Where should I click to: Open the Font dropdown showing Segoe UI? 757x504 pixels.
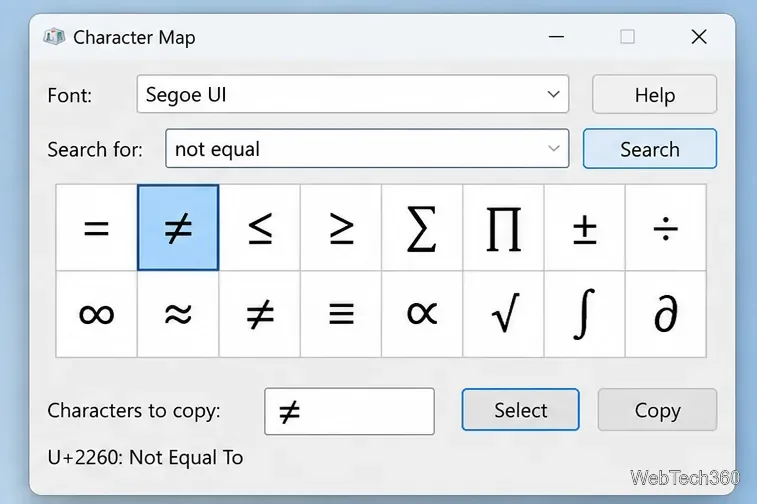click(352, 94)
